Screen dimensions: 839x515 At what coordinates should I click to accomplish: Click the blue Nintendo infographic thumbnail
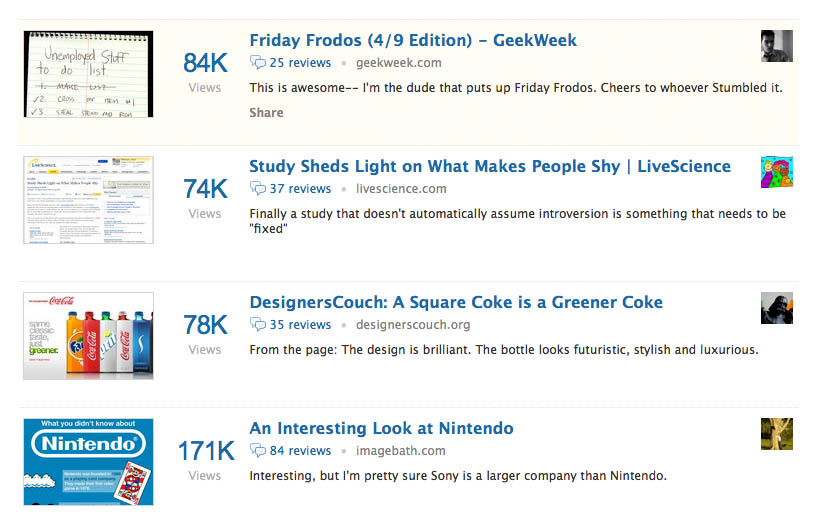pos(88,462)
